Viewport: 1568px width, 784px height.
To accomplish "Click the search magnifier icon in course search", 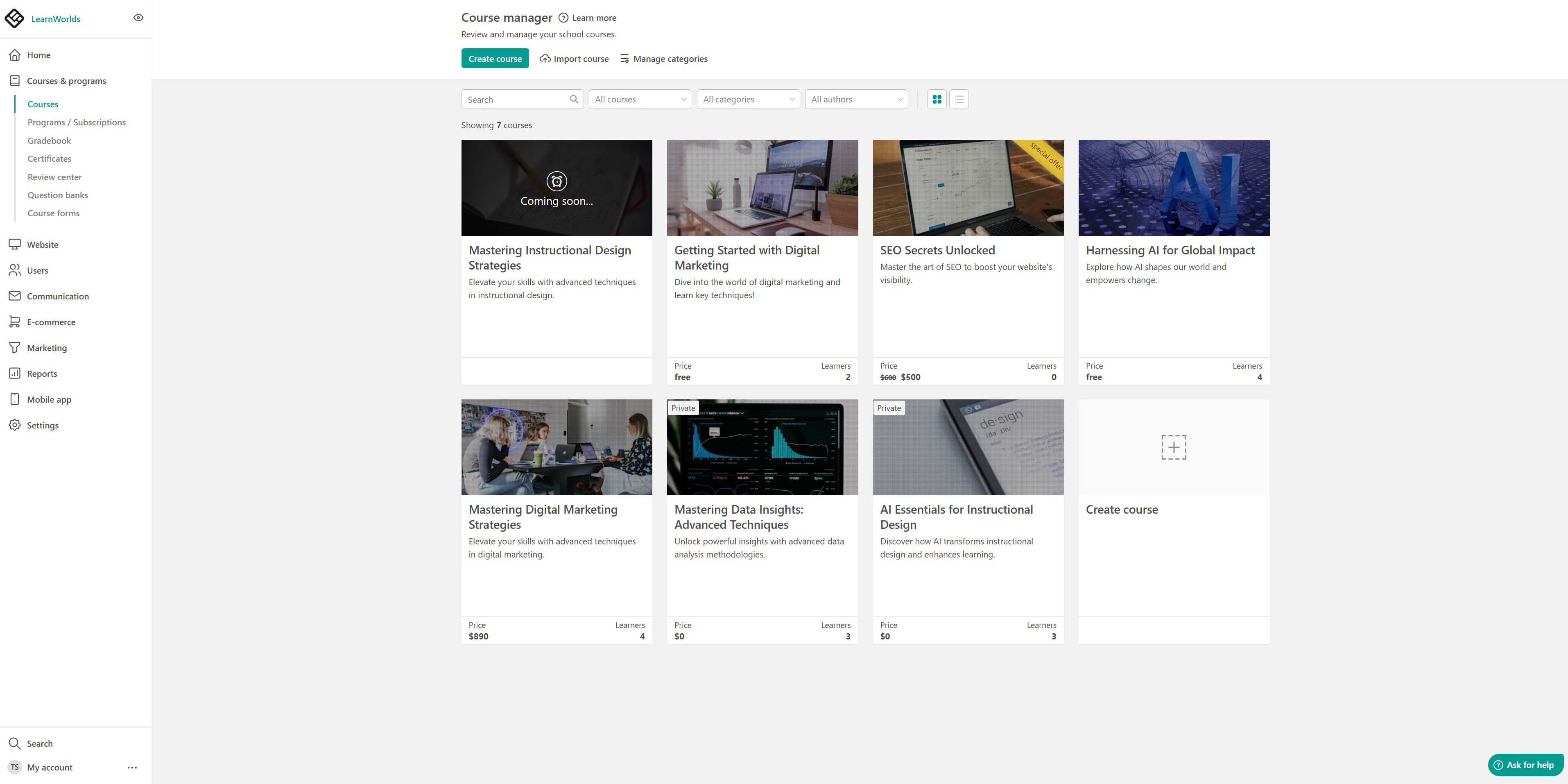I will (x=573, y=99).
